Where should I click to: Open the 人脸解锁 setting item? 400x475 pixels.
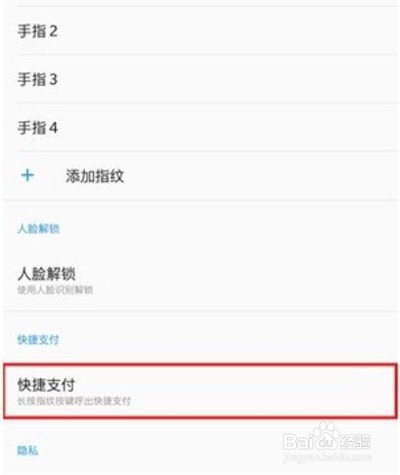click(x=200, y=281)
